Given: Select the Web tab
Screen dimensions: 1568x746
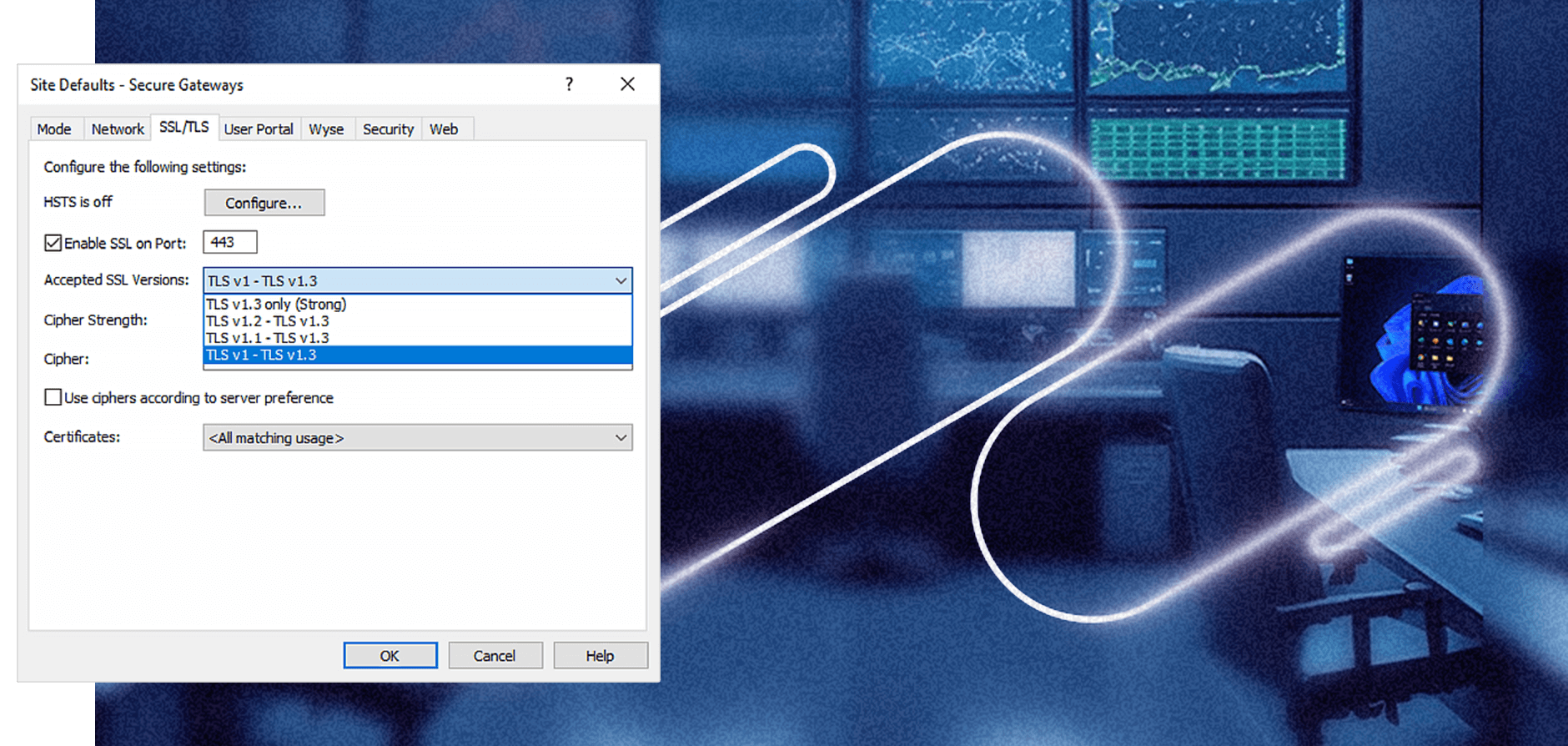Looking at the screenshot, I should coord(444,129).
